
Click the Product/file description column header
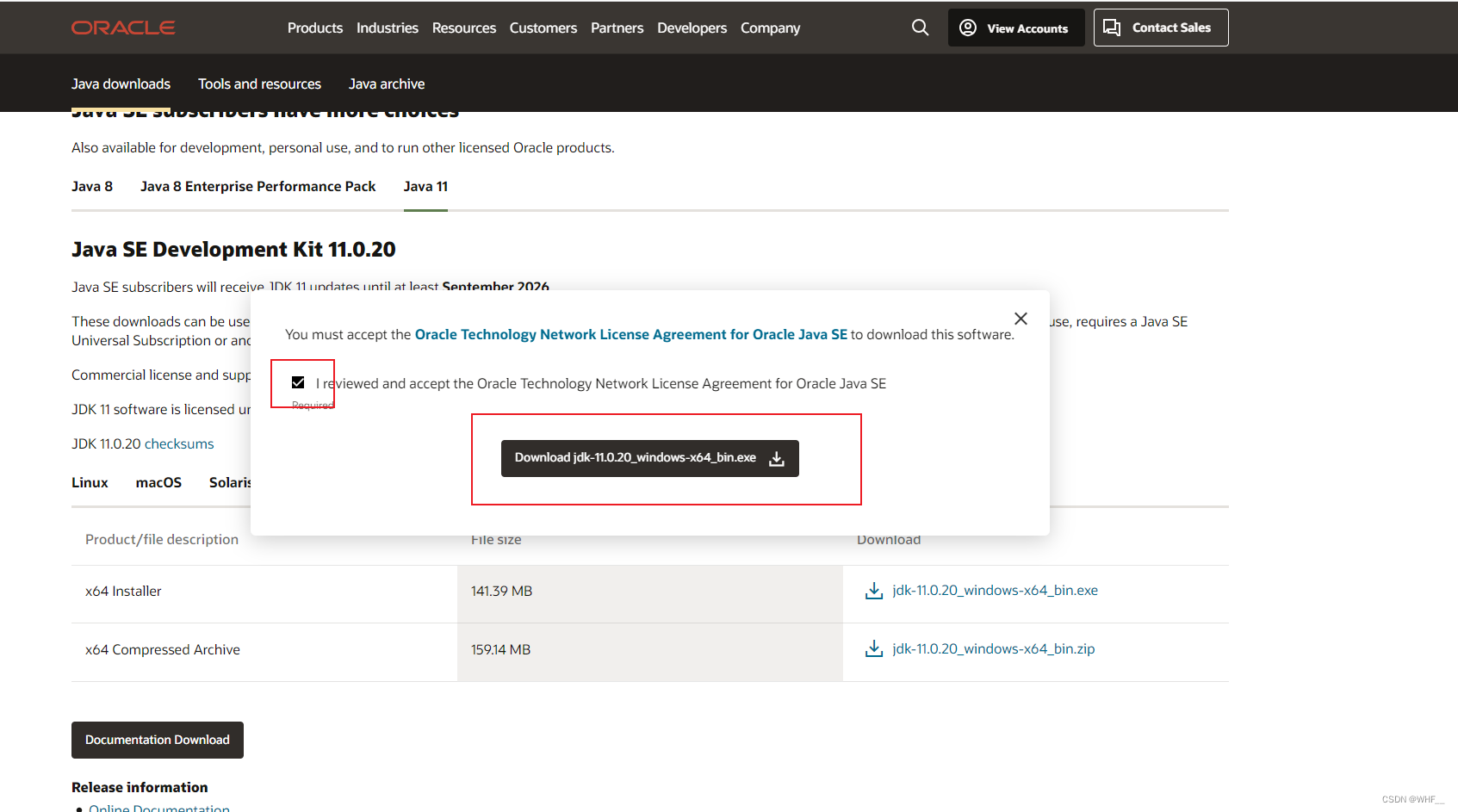click(162, 540)
